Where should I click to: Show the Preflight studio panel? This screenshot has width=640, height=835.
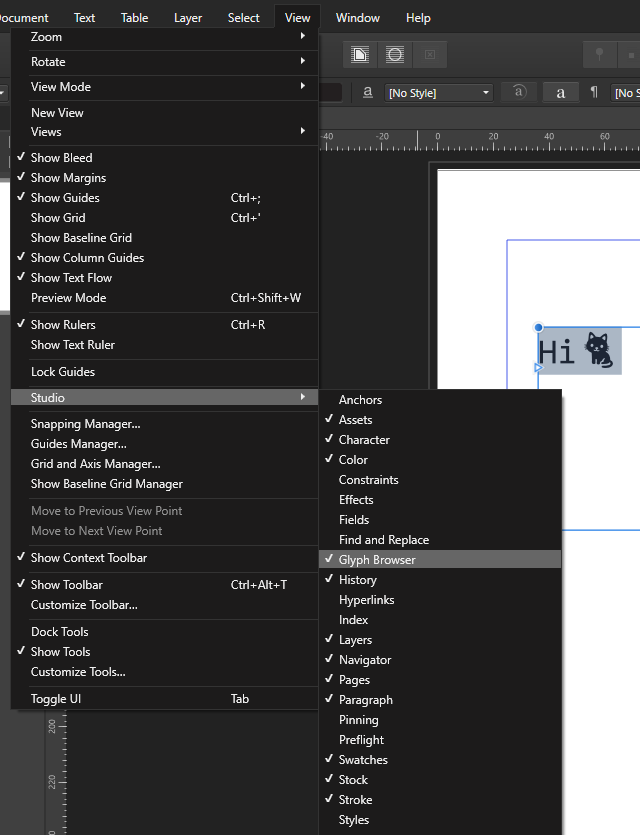pos(440,740)
